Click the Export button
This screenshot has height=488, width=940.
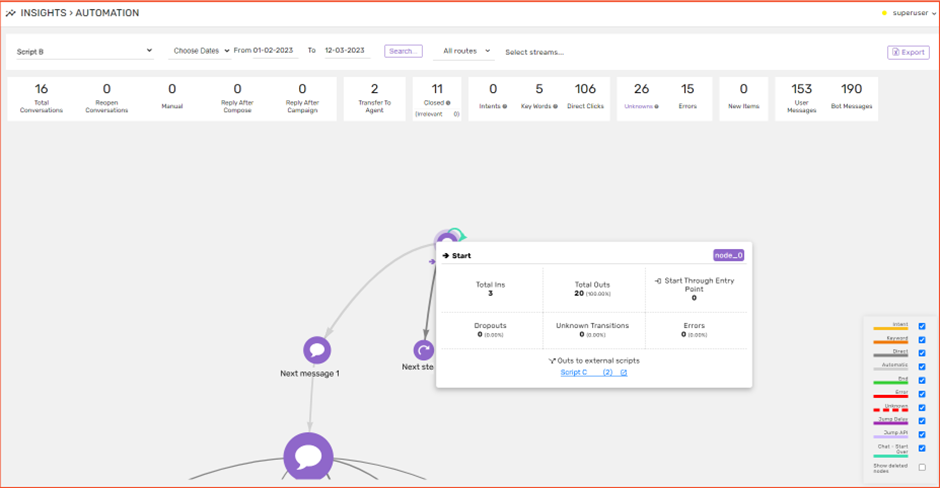click(x=908, y=52)
